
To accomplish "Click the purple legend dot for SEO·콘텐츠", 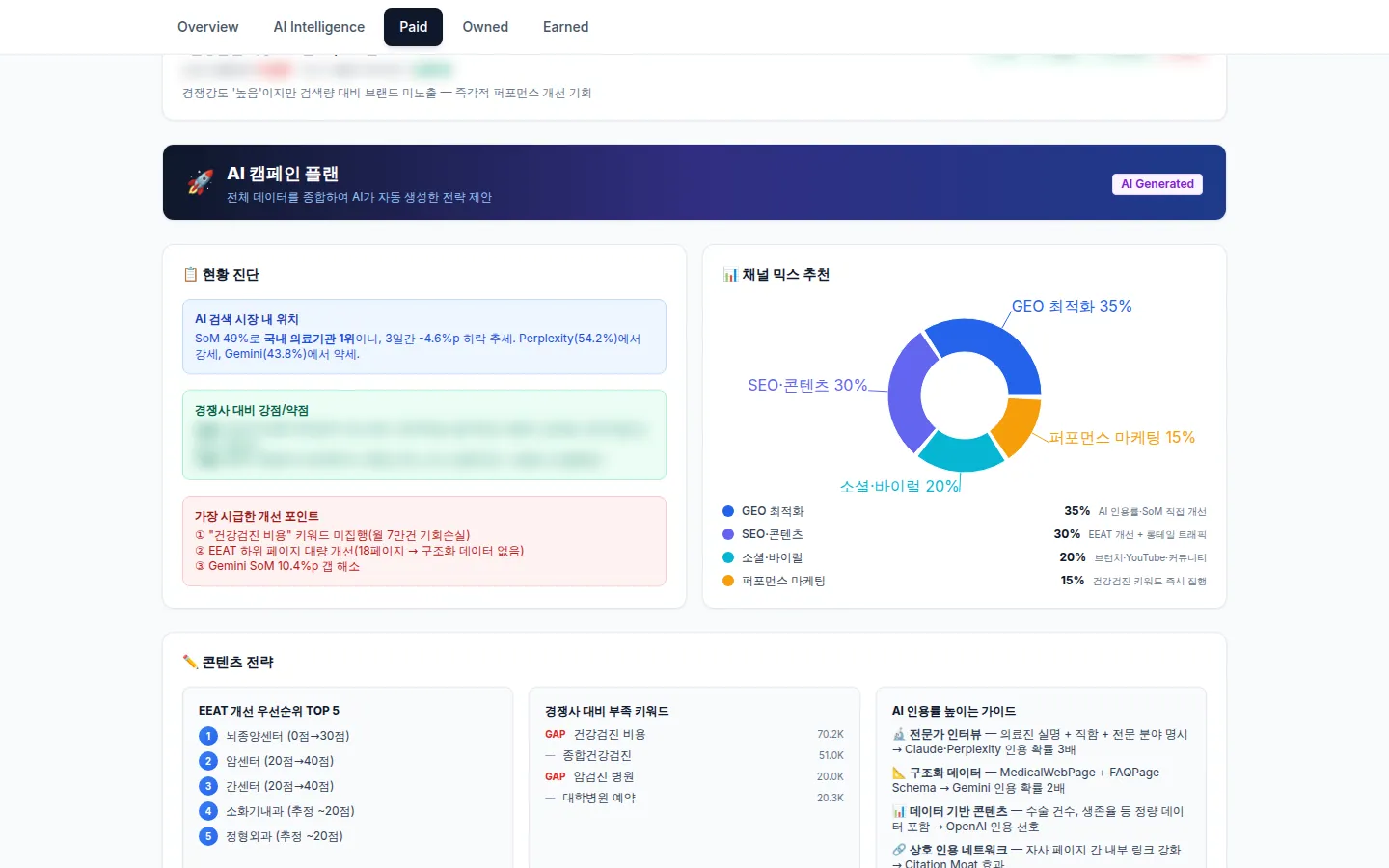I will [x=728, y=534].
